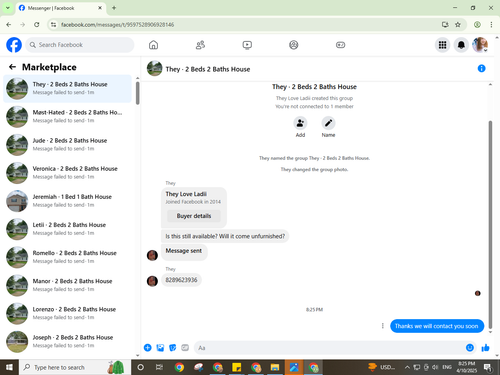Viewport: 500px width, 375px height.
Task: Open the account profile picture menu
Action: (x=480, y=45)
